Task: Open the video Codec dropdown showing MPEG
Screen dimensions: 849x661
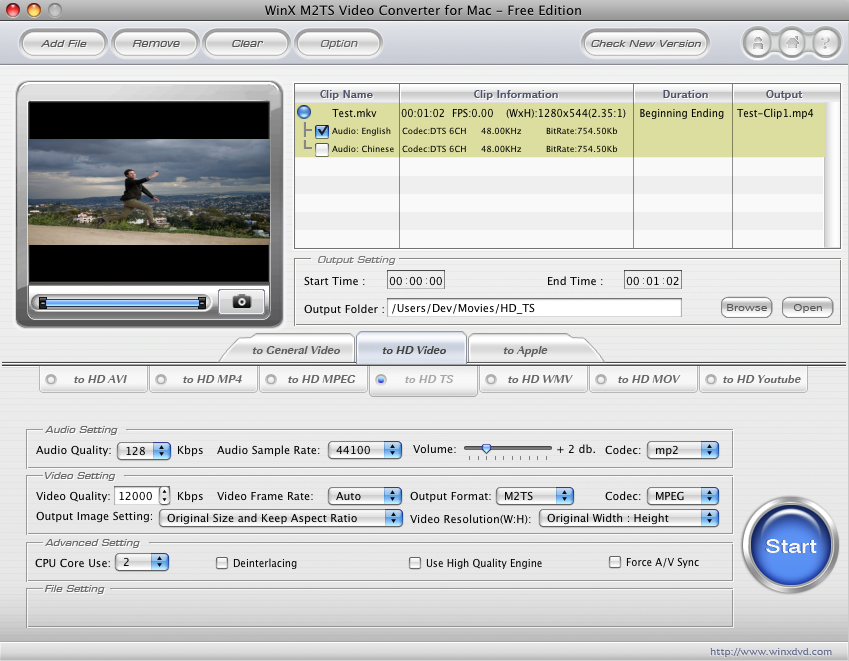Action: click(x=683, y=496)
